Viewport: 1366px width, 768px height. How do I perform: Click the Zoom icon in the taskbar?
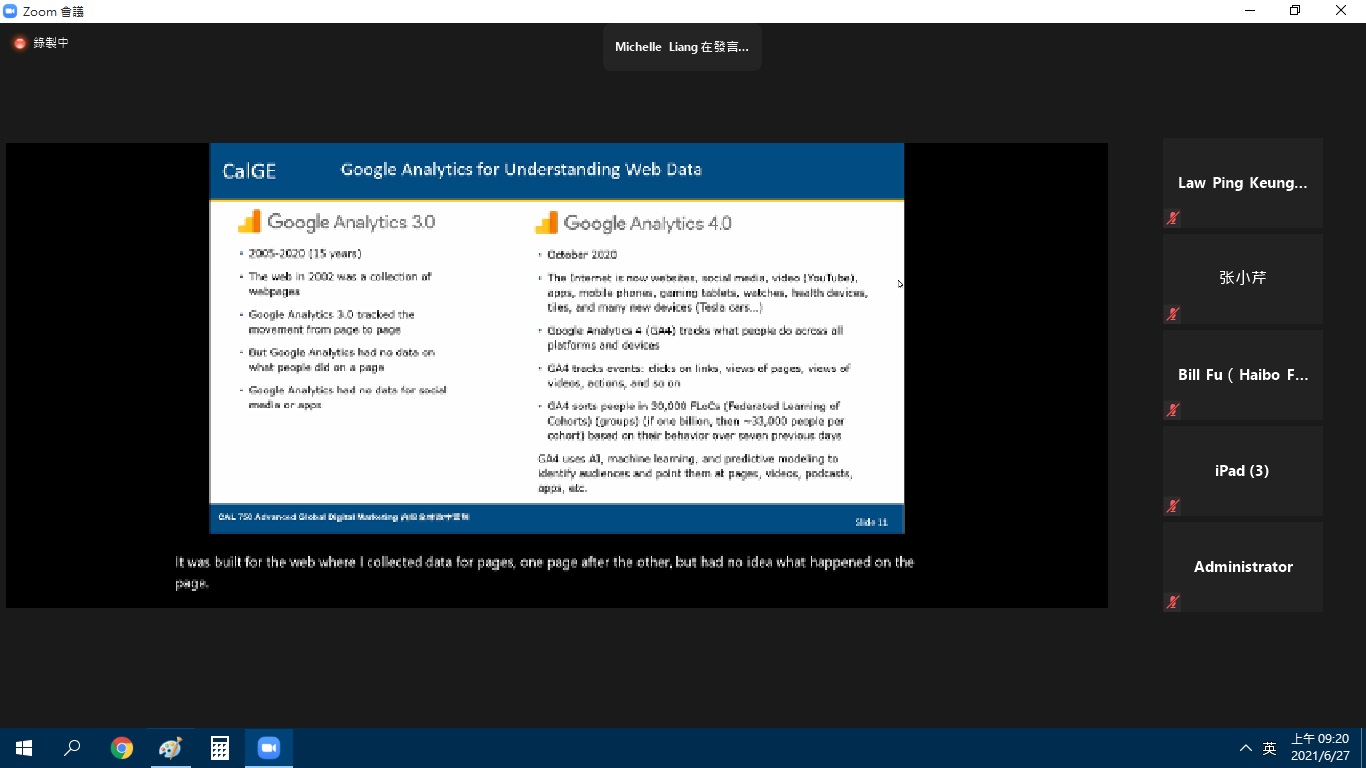[x=269, y=748]
